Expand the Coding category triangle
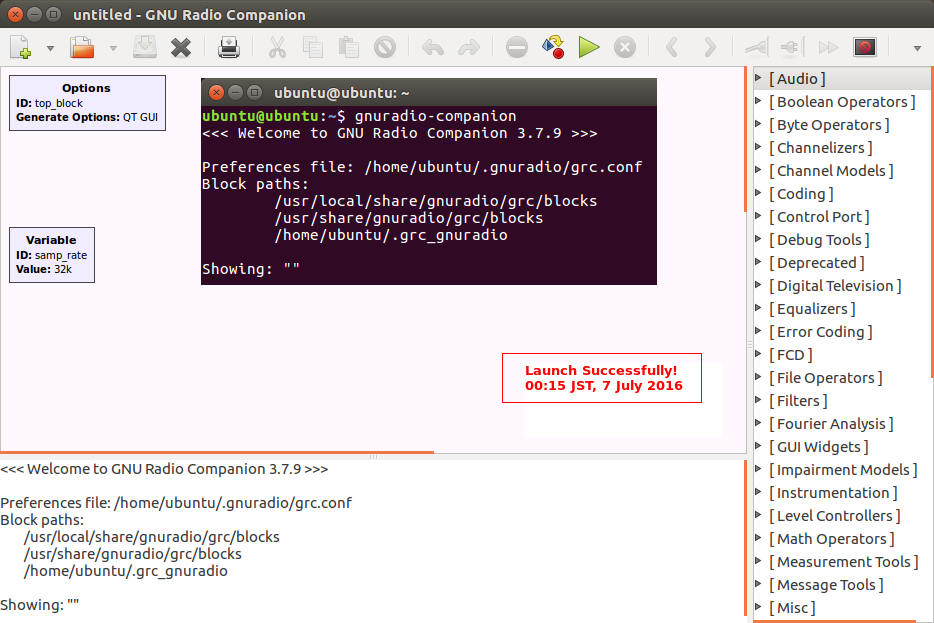 coord(758,192)
